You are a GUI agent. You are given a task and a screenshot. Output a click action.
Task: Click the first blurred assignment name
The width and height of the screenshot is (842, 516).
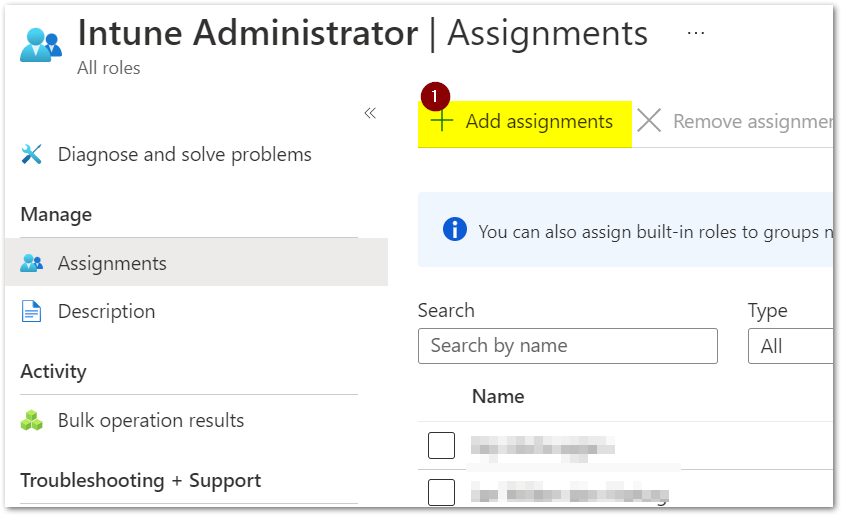tap(542, 447)
